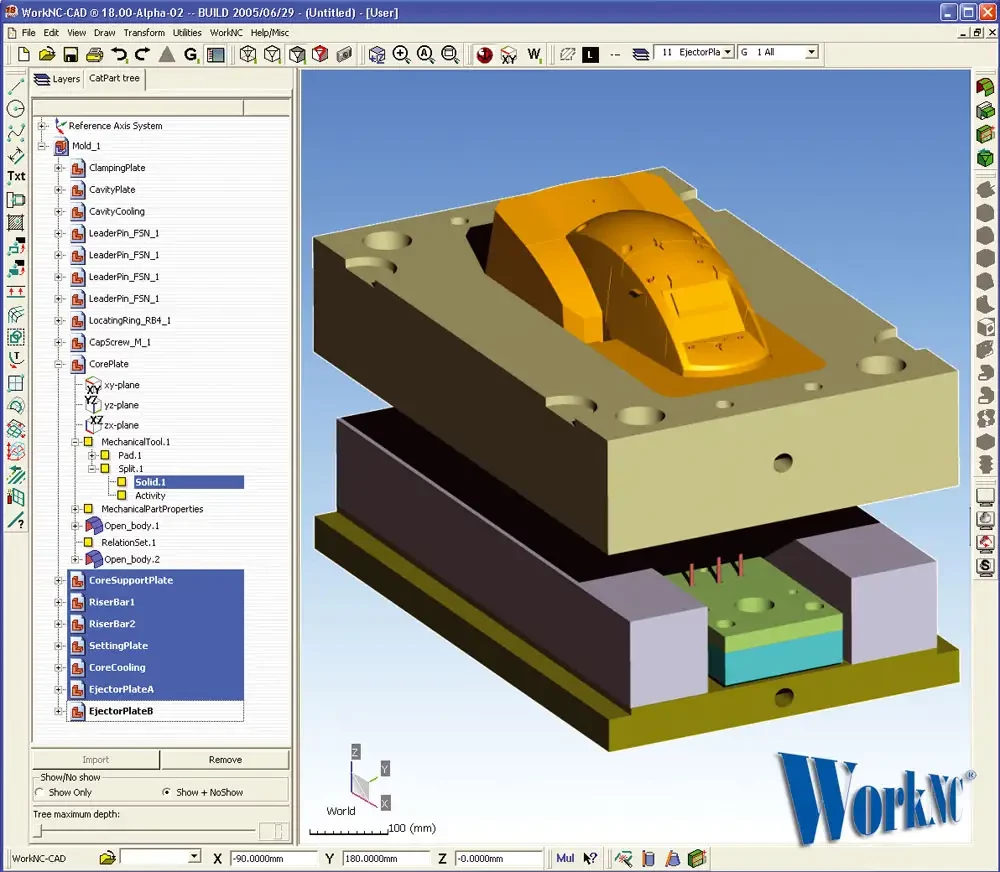Click the Remove button
The width and height of the screenshot is (1000, 872).
tap(225, 760)
